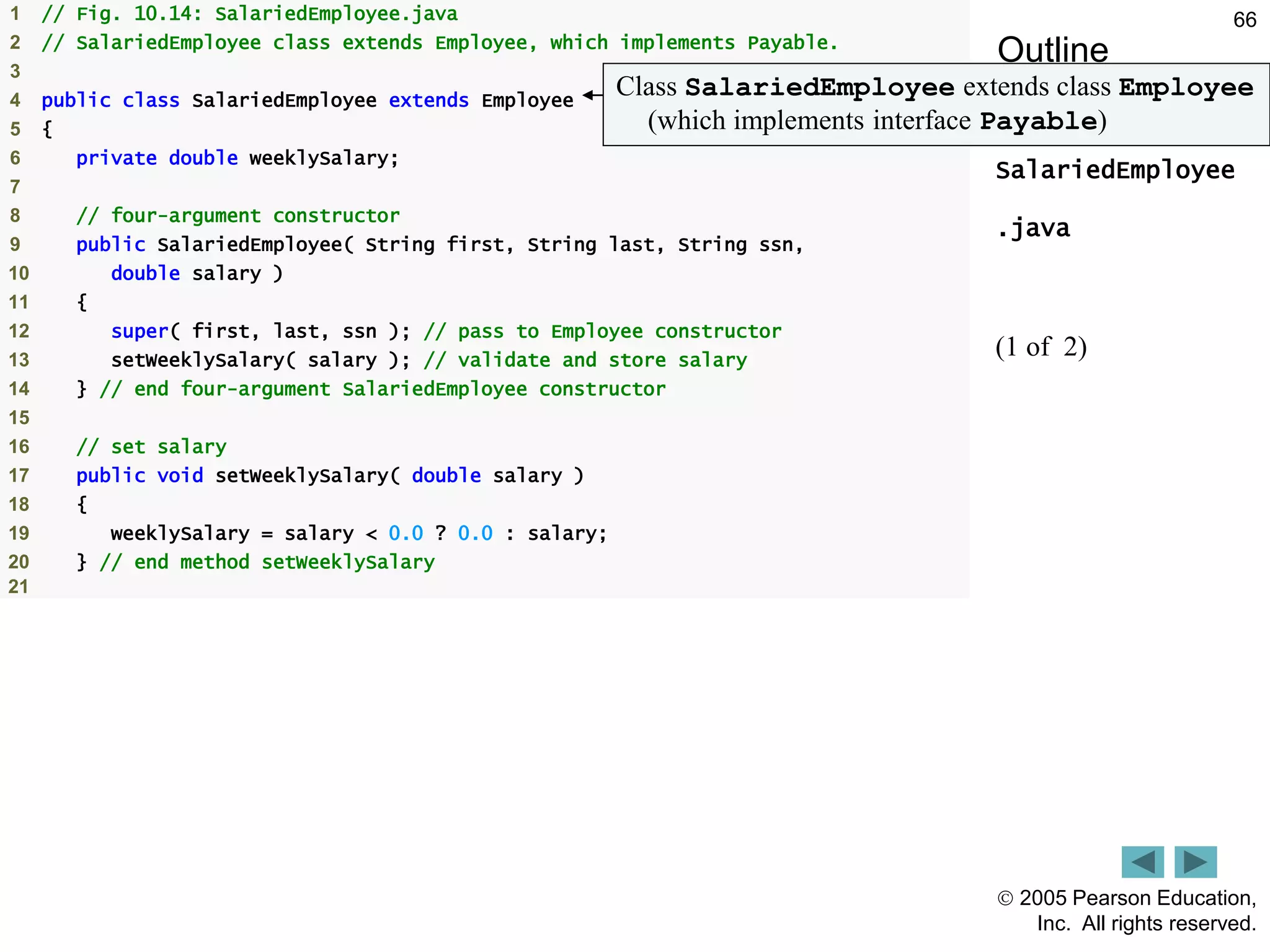1270x952 pixels.
Task: Click the '.java' outline label
Action: (x=1033, y=229)
